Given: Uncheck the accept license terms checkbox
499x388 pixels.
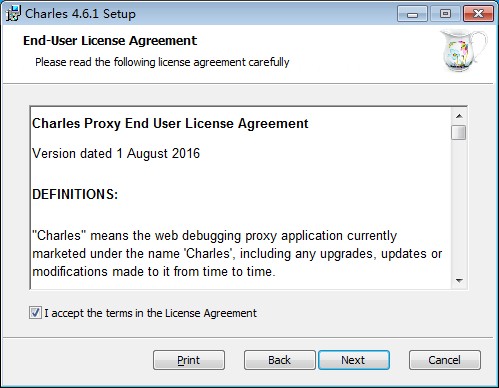Looking at the screenshot, I should pyautogui.click(x=35, y=313).
